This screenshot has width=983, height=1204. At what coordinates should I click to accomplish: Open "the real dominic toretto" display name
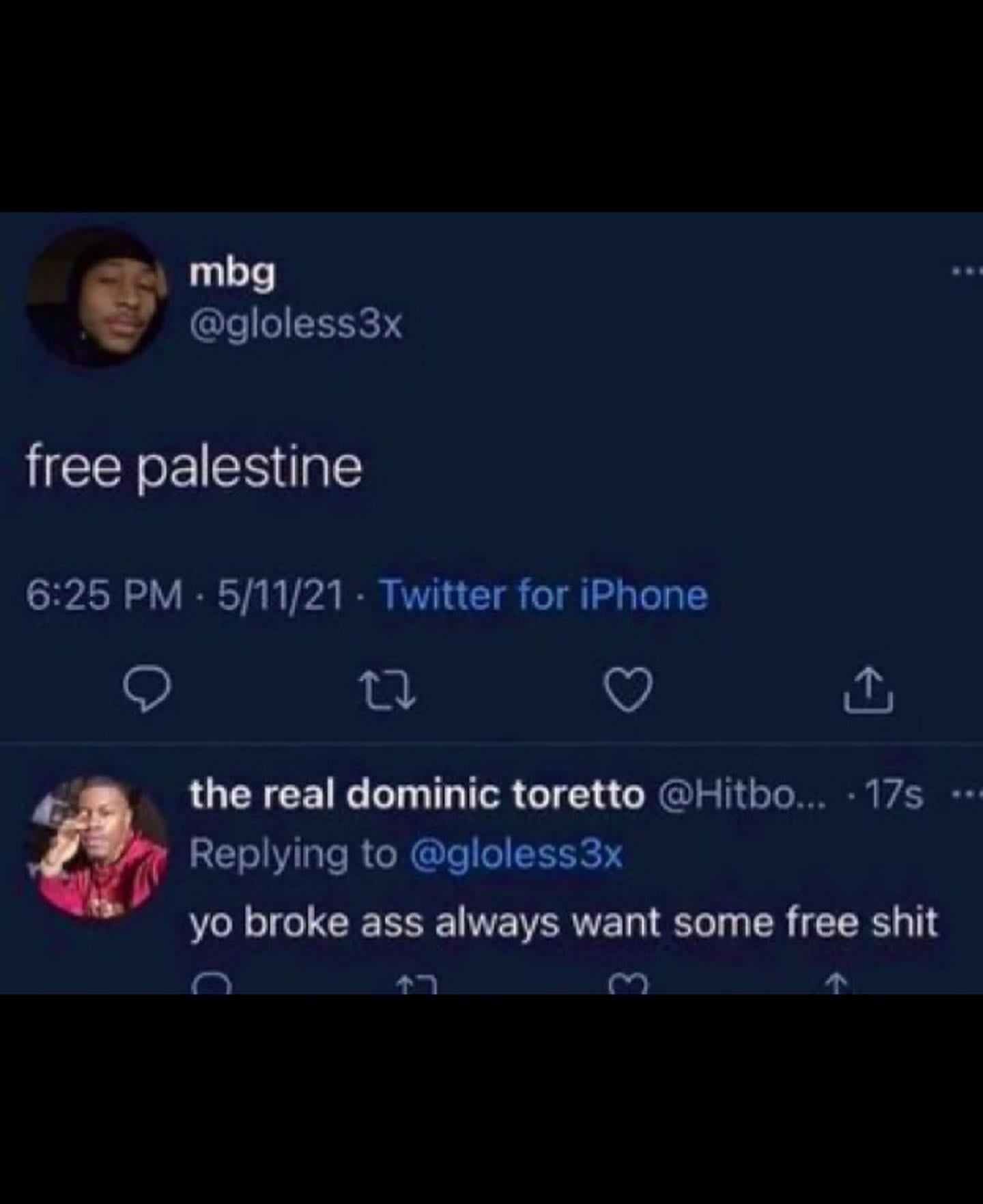[x=417, y=794]
